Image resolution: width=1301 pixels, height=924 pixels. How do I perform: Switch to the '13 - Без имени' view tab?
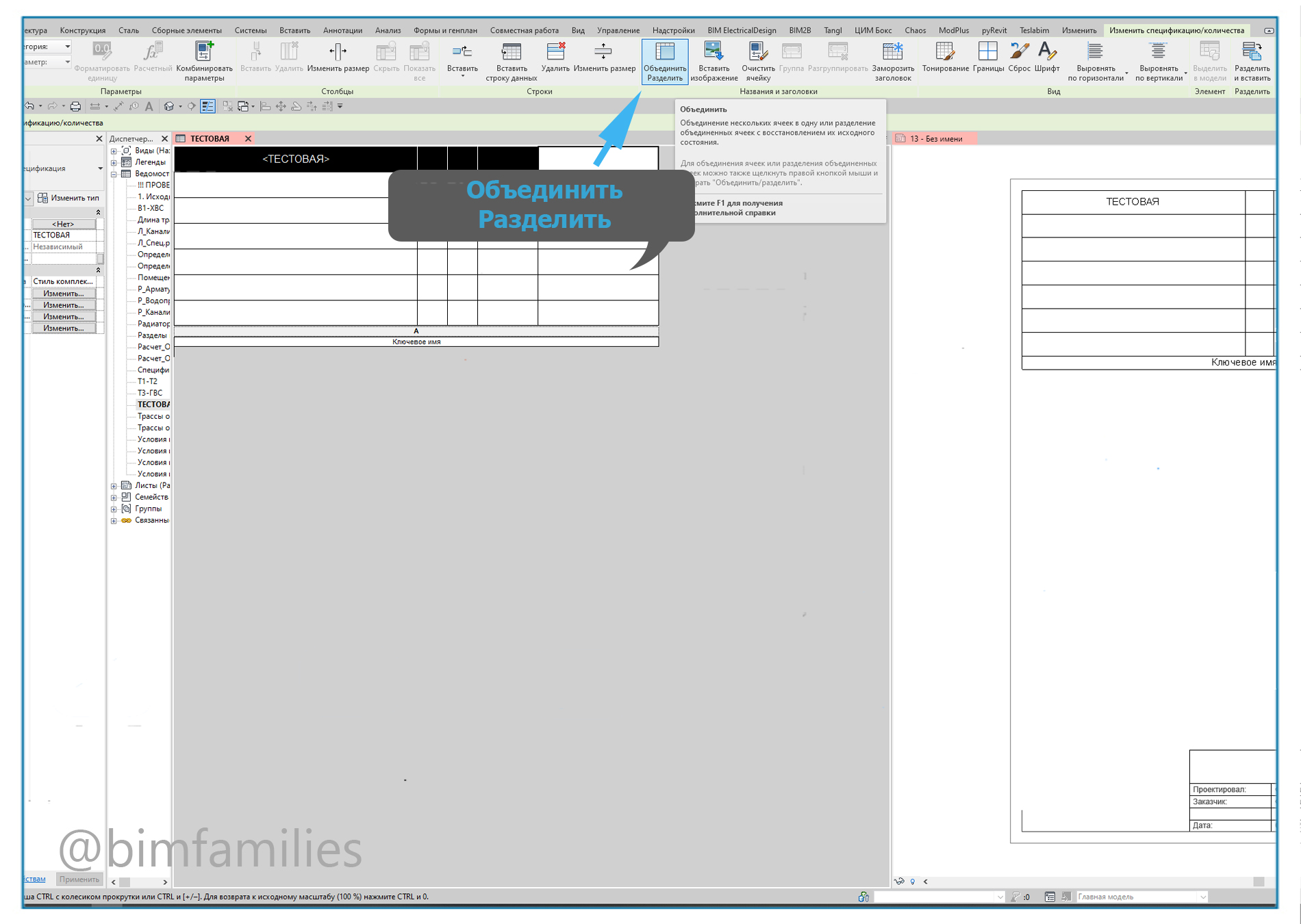coord(936,139)
